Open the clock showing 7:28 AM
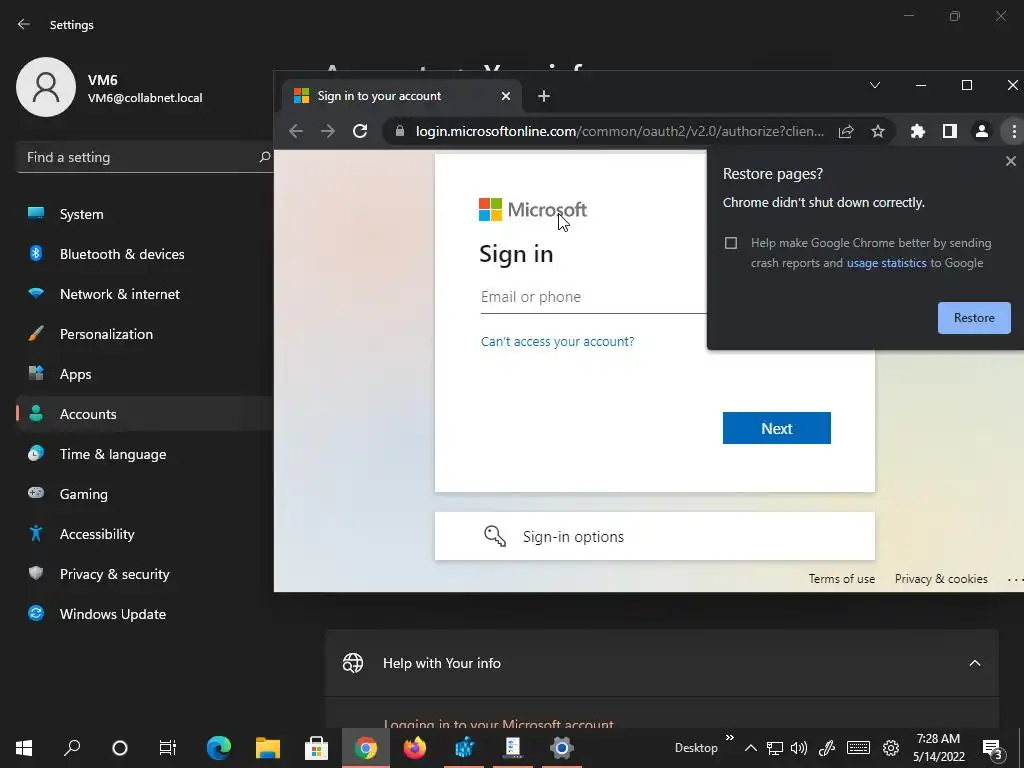 (938, 748)
